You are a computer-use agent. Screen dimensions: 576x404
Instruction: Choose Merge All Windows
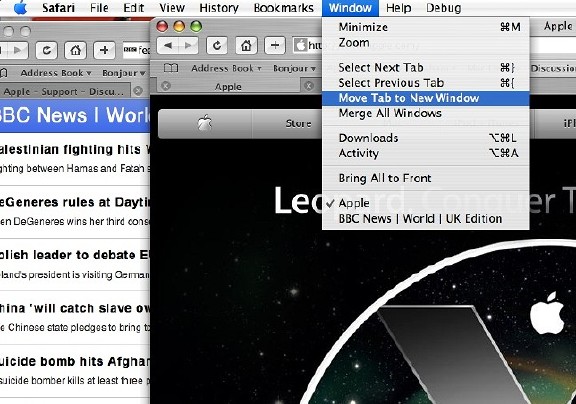425,113
